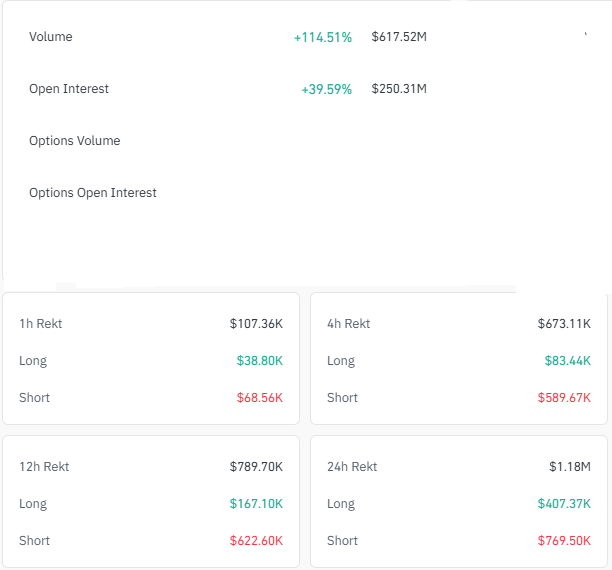612x570 pixels.
Task: Click the Volume row label
Action: [51, 37]
